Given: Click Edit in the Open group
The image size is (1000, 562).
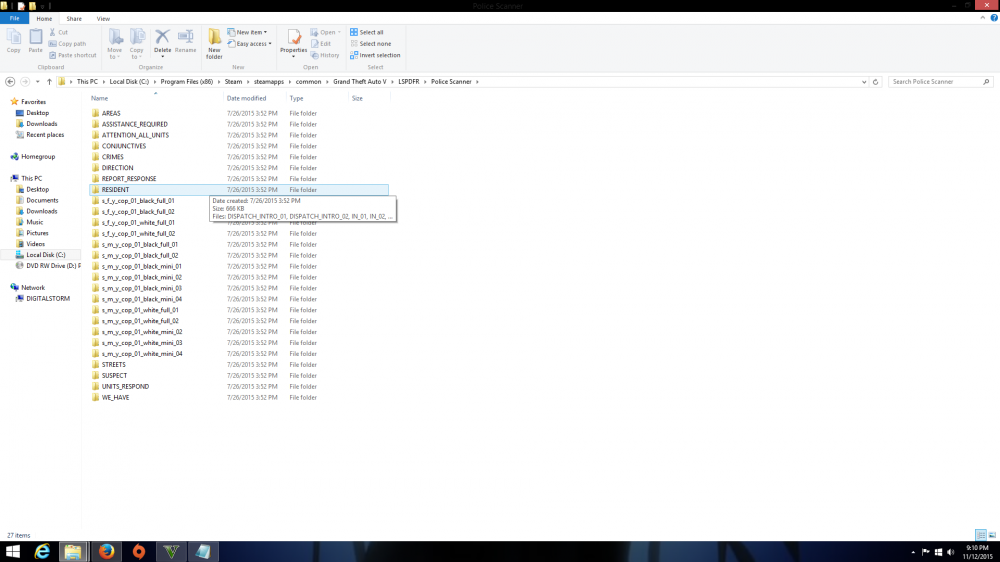Looking at the screenshot, I should pyautogui.click(x=321, y=43).
